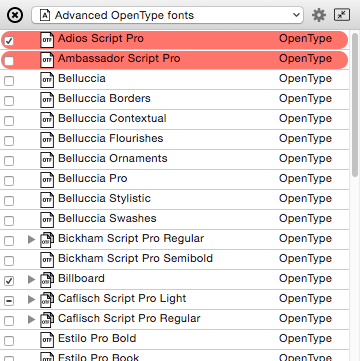
Task: Click the OTF file icon for Ambassador Script Pro
Action: [47, 60]
